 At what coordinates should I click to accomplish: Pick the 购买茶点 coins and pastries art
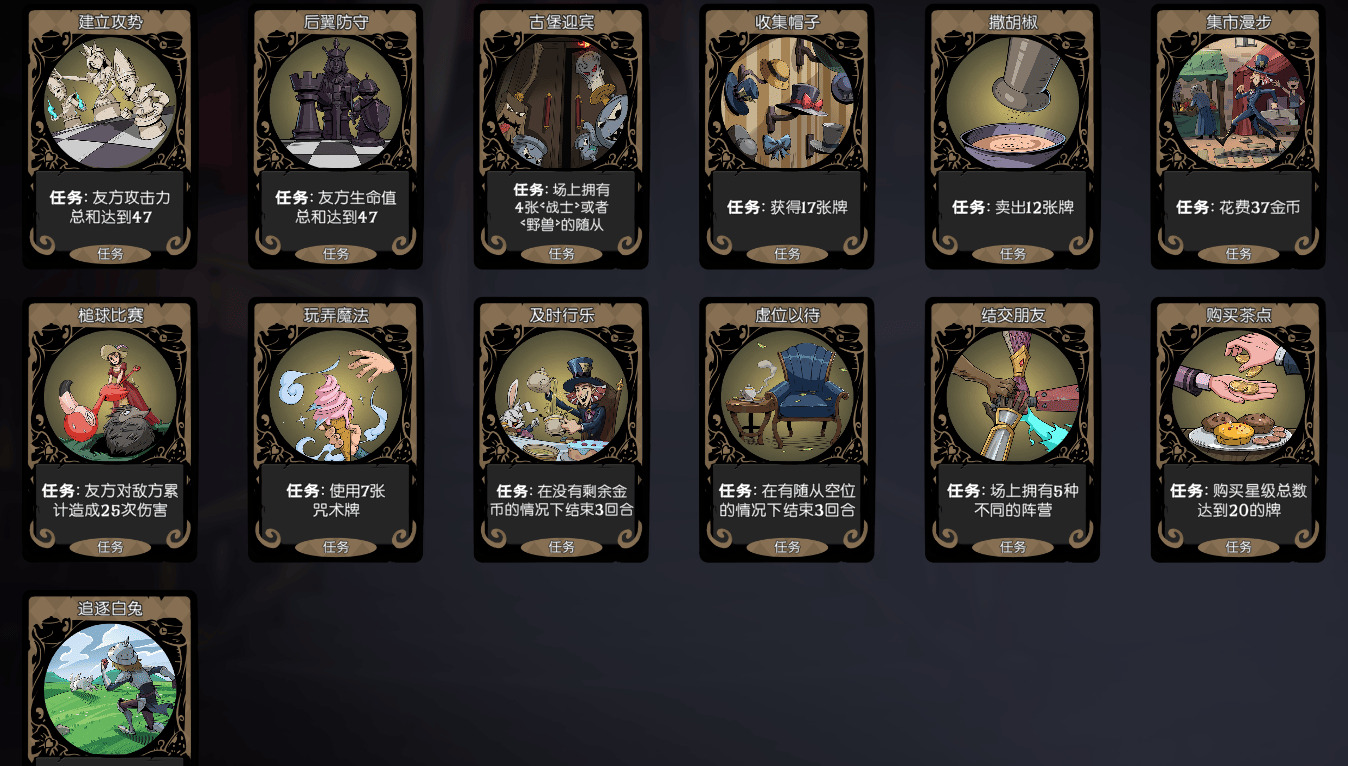(x=1239, y=396)
